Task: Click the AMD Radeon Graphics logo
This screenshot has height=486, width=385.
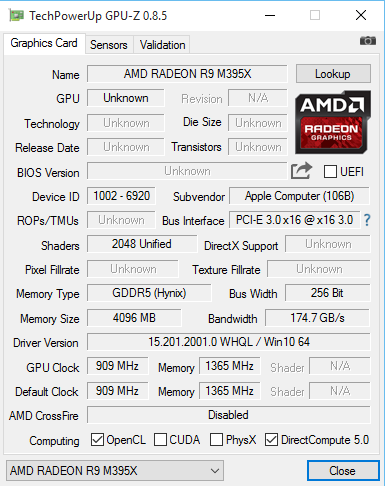Action: pos(333,122)
